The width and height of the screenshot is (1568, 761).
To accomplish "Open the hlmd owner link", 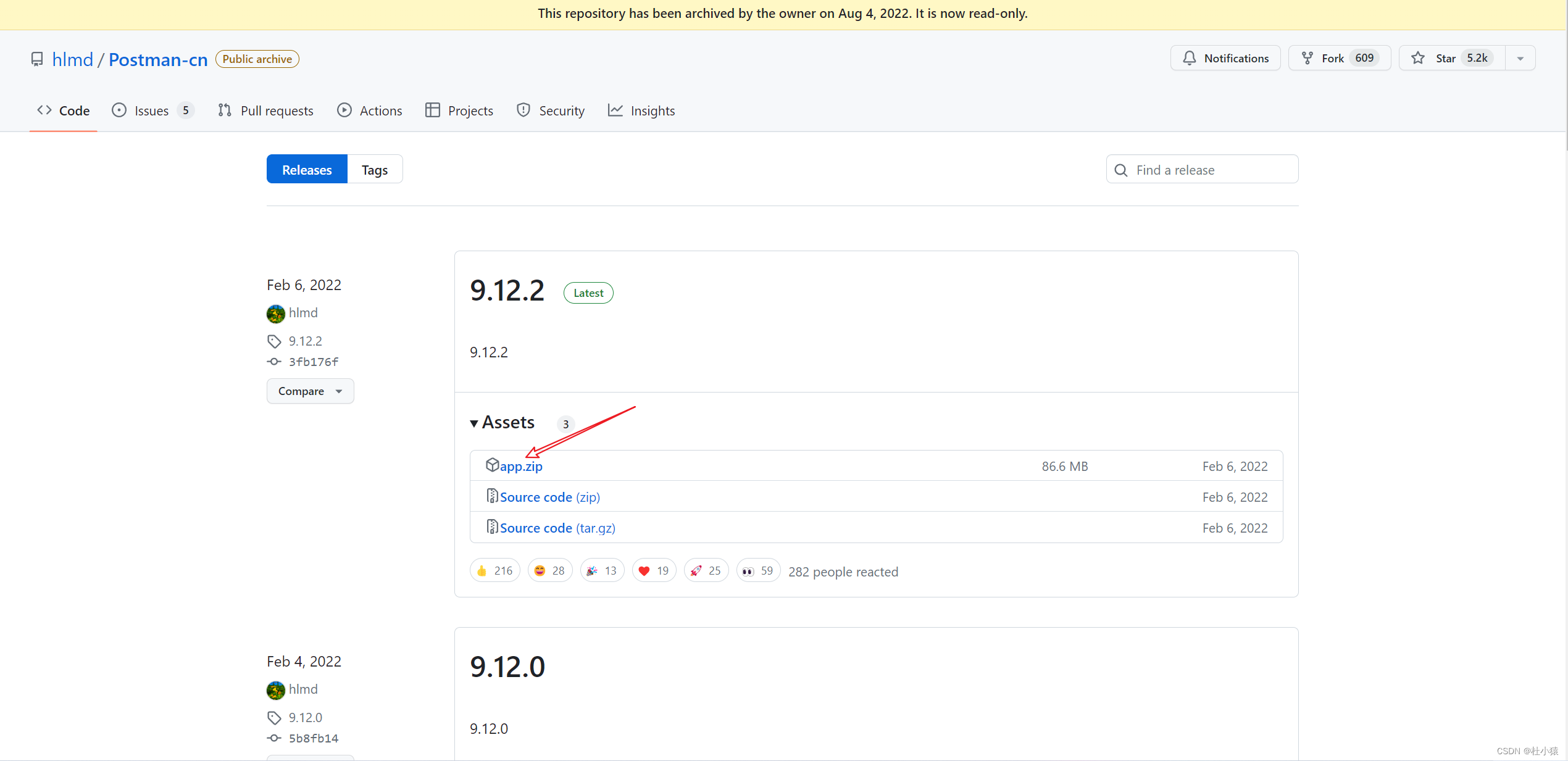I will pyautogui.click(x=72, y=59).
